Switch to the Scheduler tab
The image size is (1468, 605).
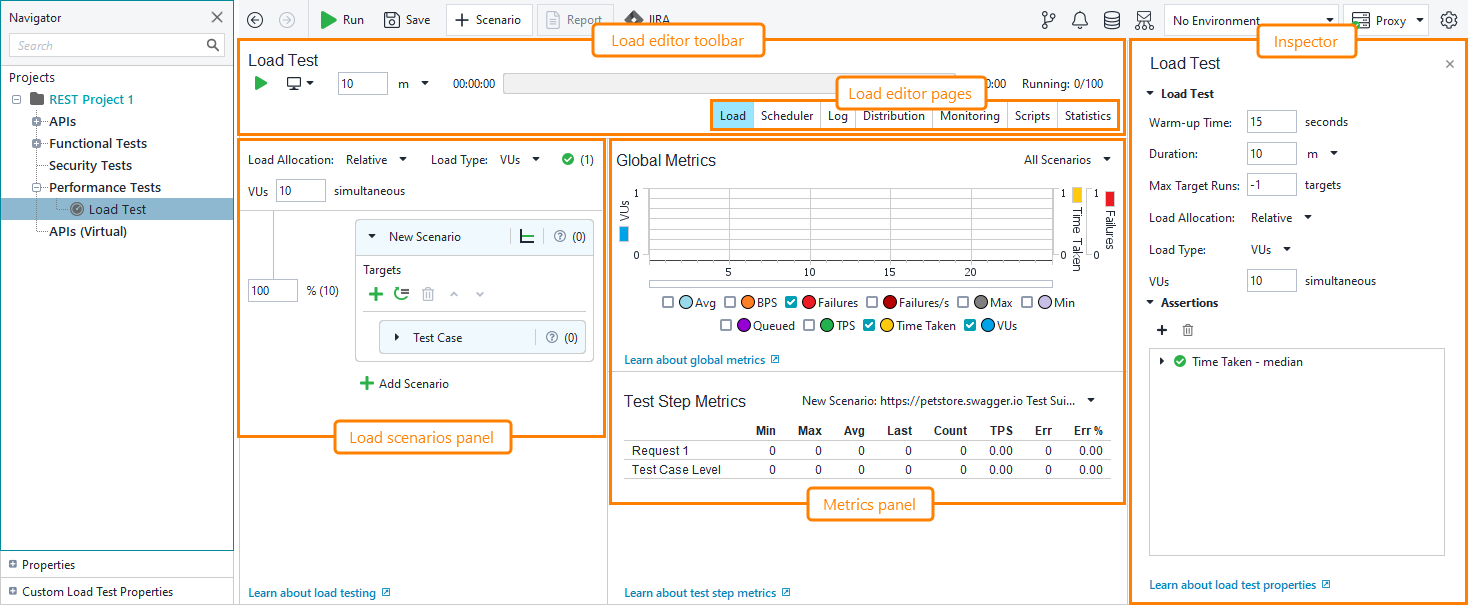(786, 115)
